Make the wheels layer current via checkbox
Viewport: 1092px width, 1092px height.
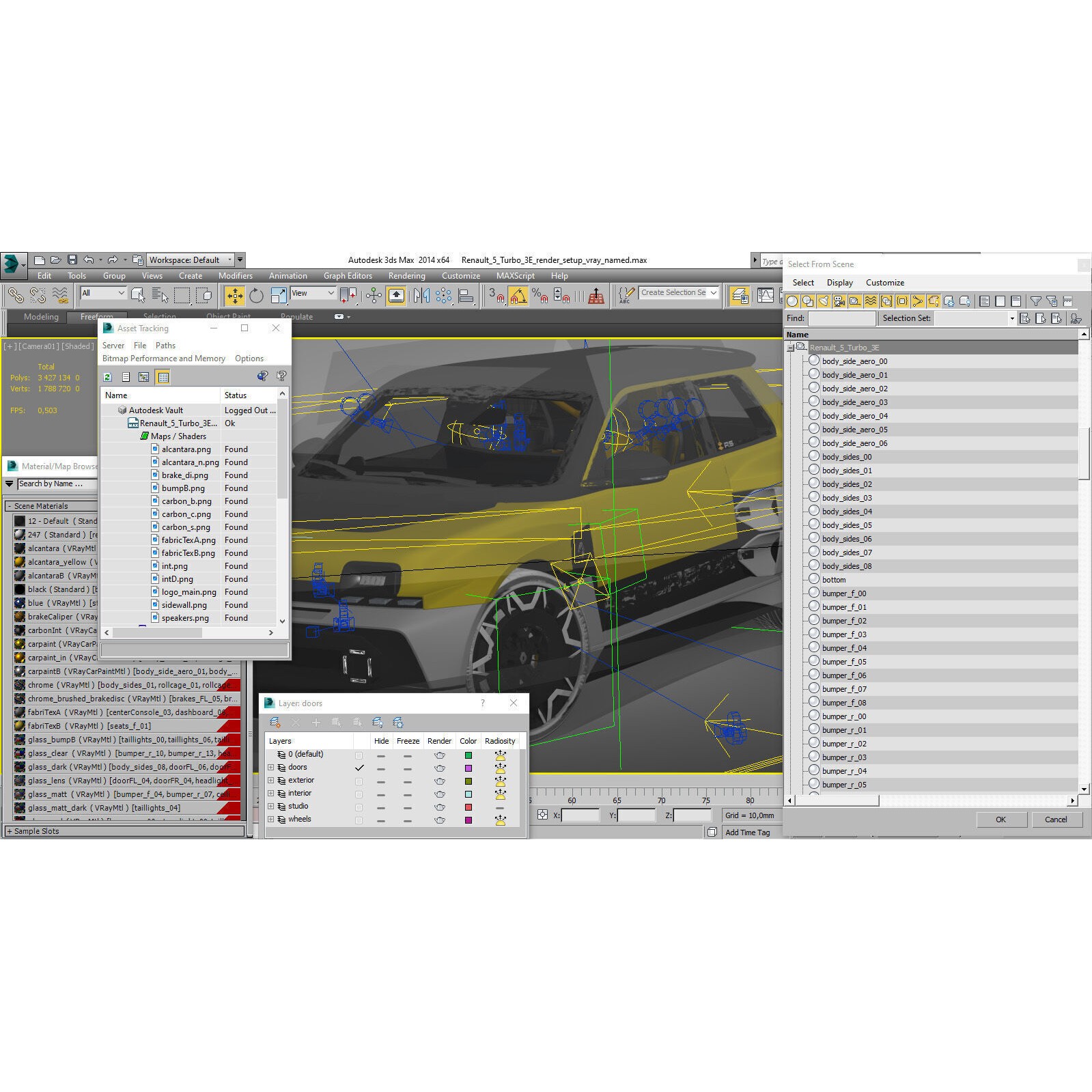click(359, 820)
